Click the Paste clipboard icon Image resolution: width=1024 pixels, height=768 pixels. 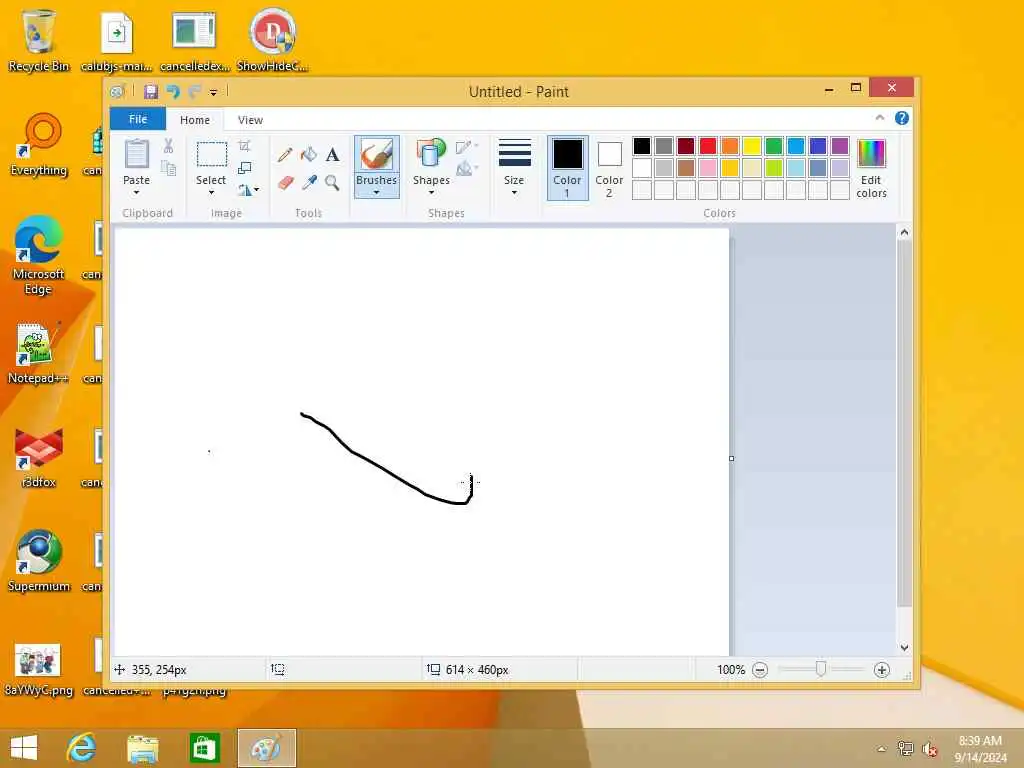pos(136,155)
